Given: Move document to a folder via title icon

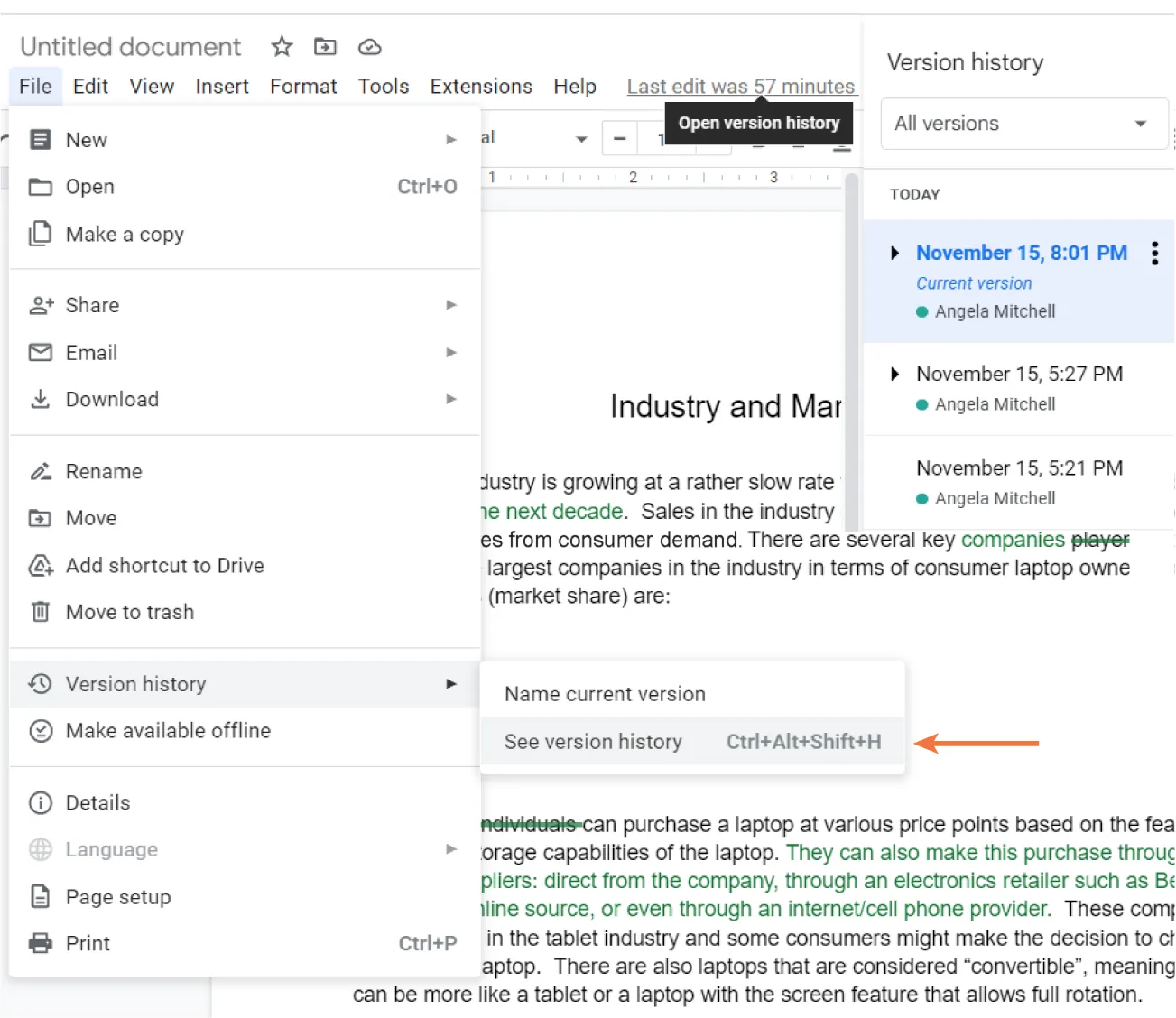Looking at the screenshot, I should 325,46.
